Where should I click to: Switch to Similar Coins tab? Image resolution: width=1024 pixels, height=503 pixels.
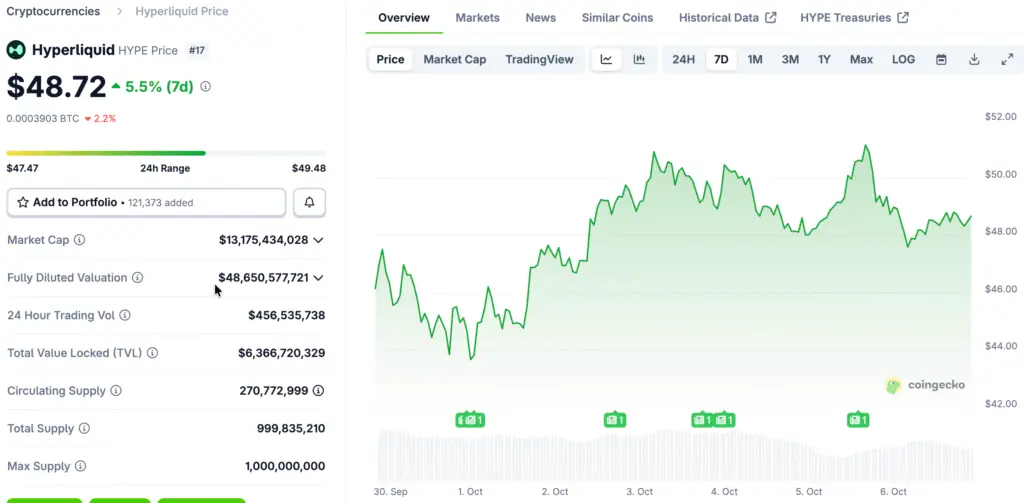click(x=617, y=18)
